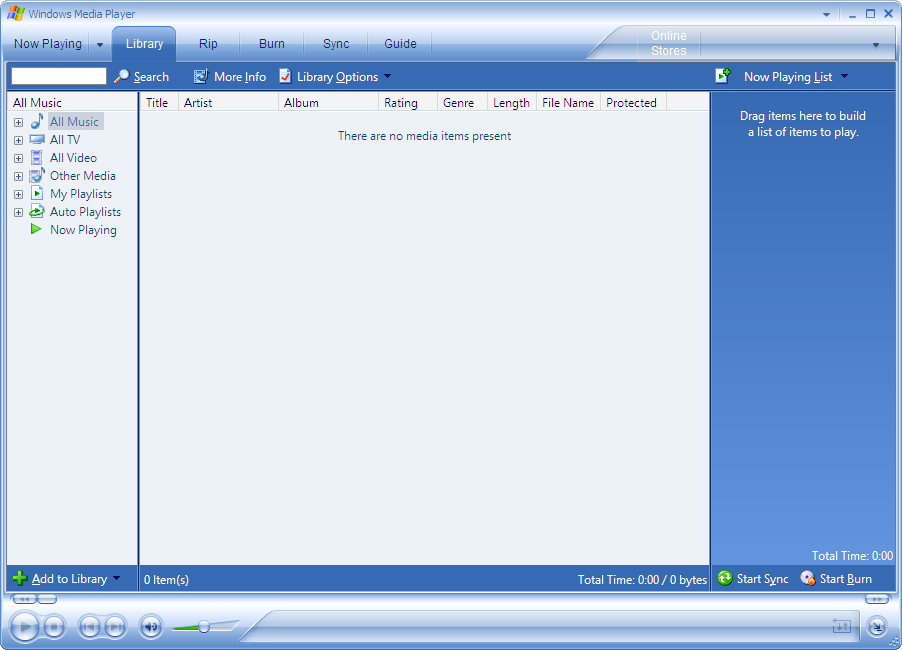Click the Library Options checklist icon
Image resolution: width=902 pixels, height=650 pixels.
pyautogui.click(x=285, y=76)
